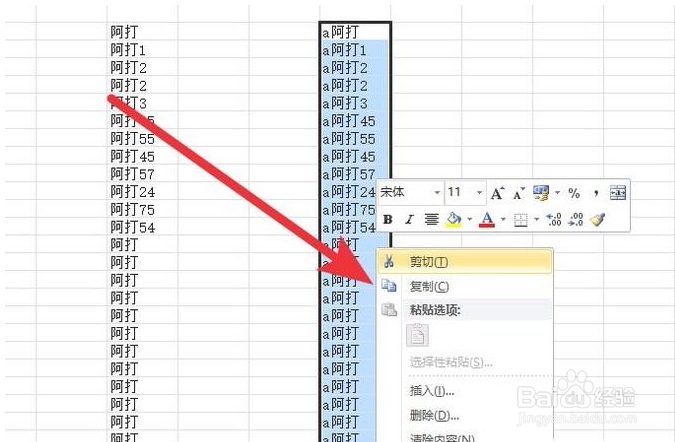Click the copy icon beside 复制

point(389,285)
